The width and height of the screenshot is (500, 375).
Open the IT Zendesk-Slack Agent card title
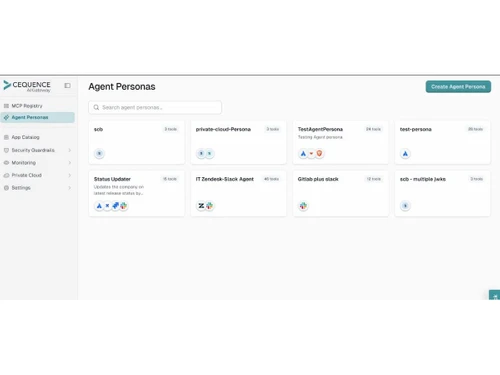tap(225, 179)
